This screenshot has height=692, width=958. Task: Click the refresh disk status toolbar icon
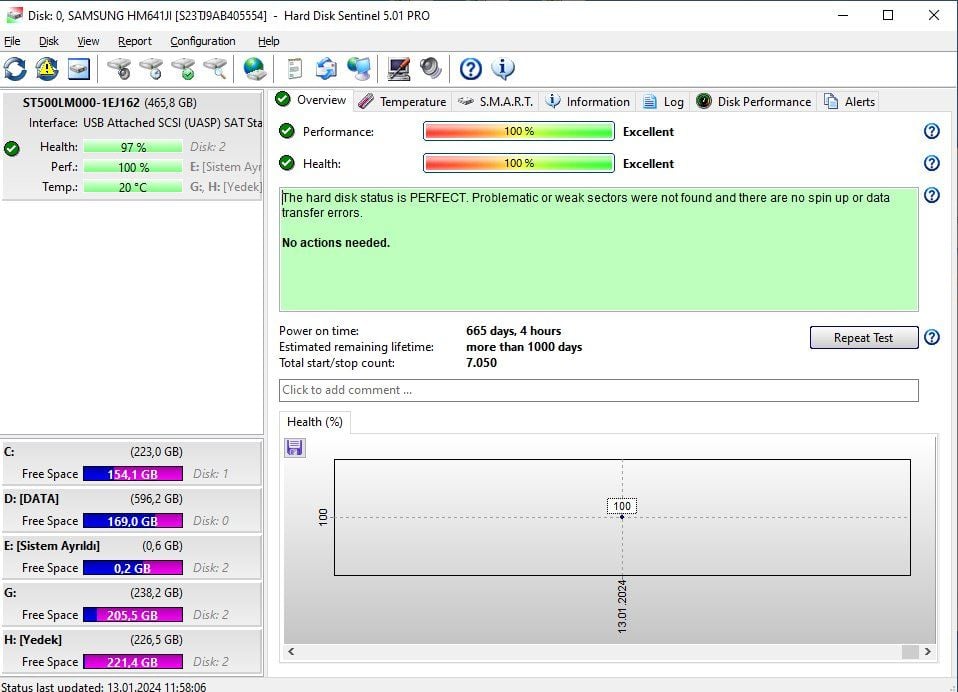16,69
